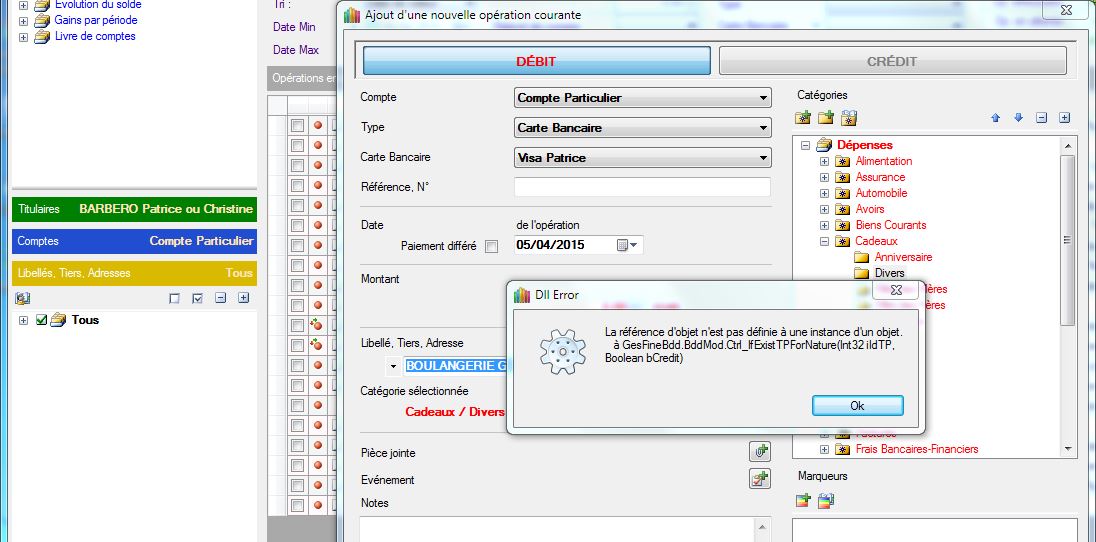Screen dimensions: 1096x542
Task: Switch to the CRÉDIT tab
Action: (x=891, y=61)
